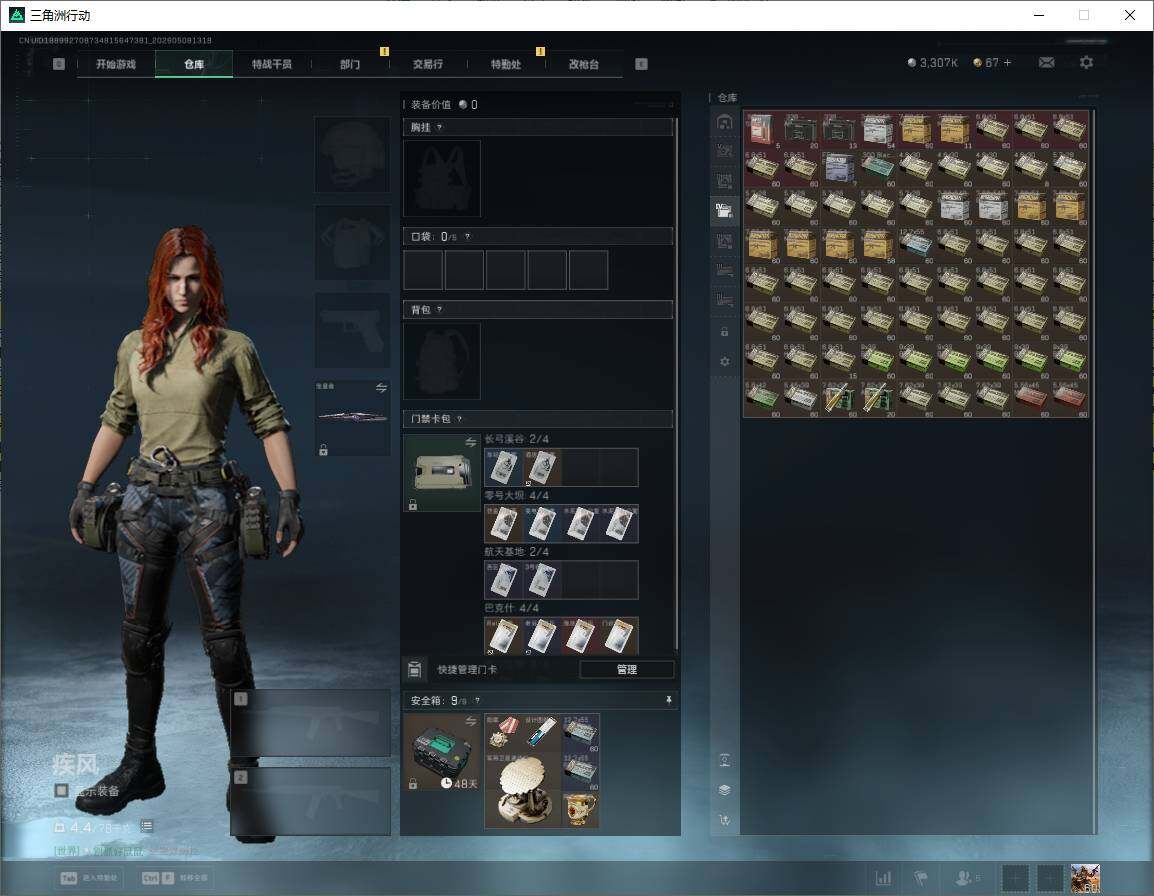The image size is (1154, 896).
Task: Open the mail envelope icon
Action: tap(1047, 63)
